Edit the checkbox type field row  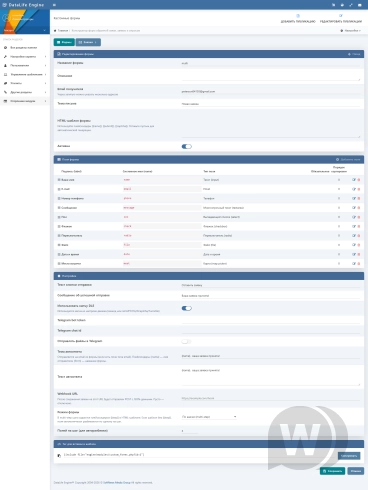tap(354, 226)
